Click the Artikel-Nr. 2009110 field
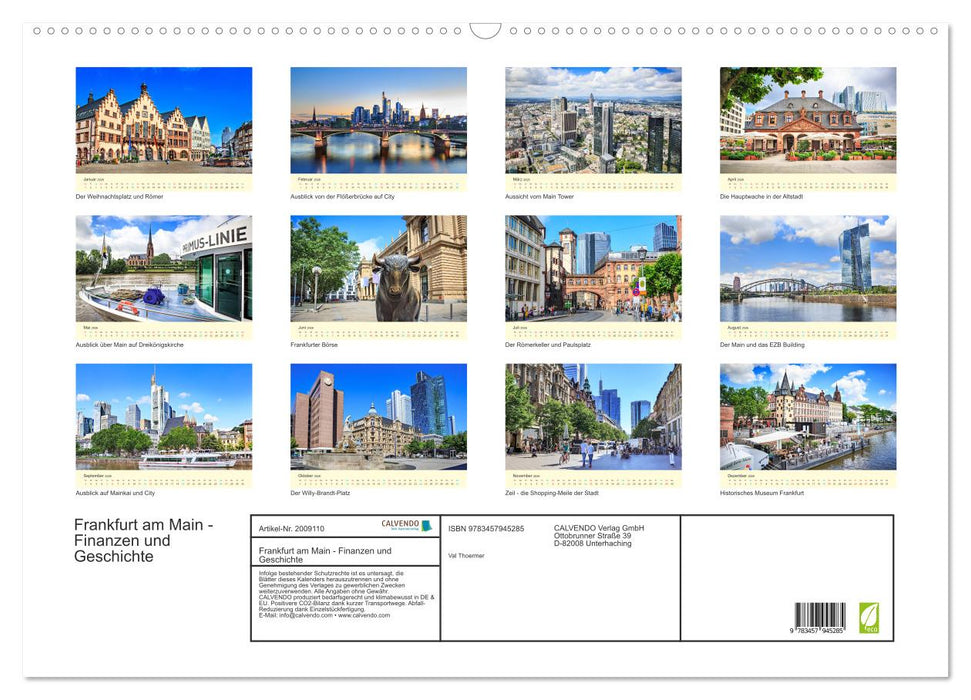 pos(292,529)
